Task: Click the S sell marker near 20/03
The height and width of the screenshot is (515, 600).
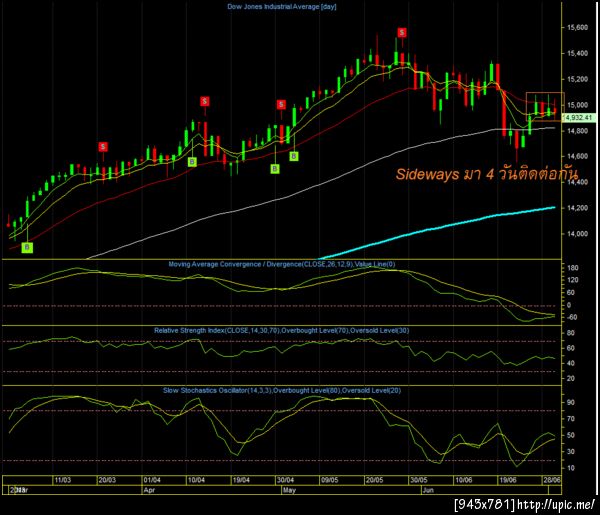Action: point(103,147)
